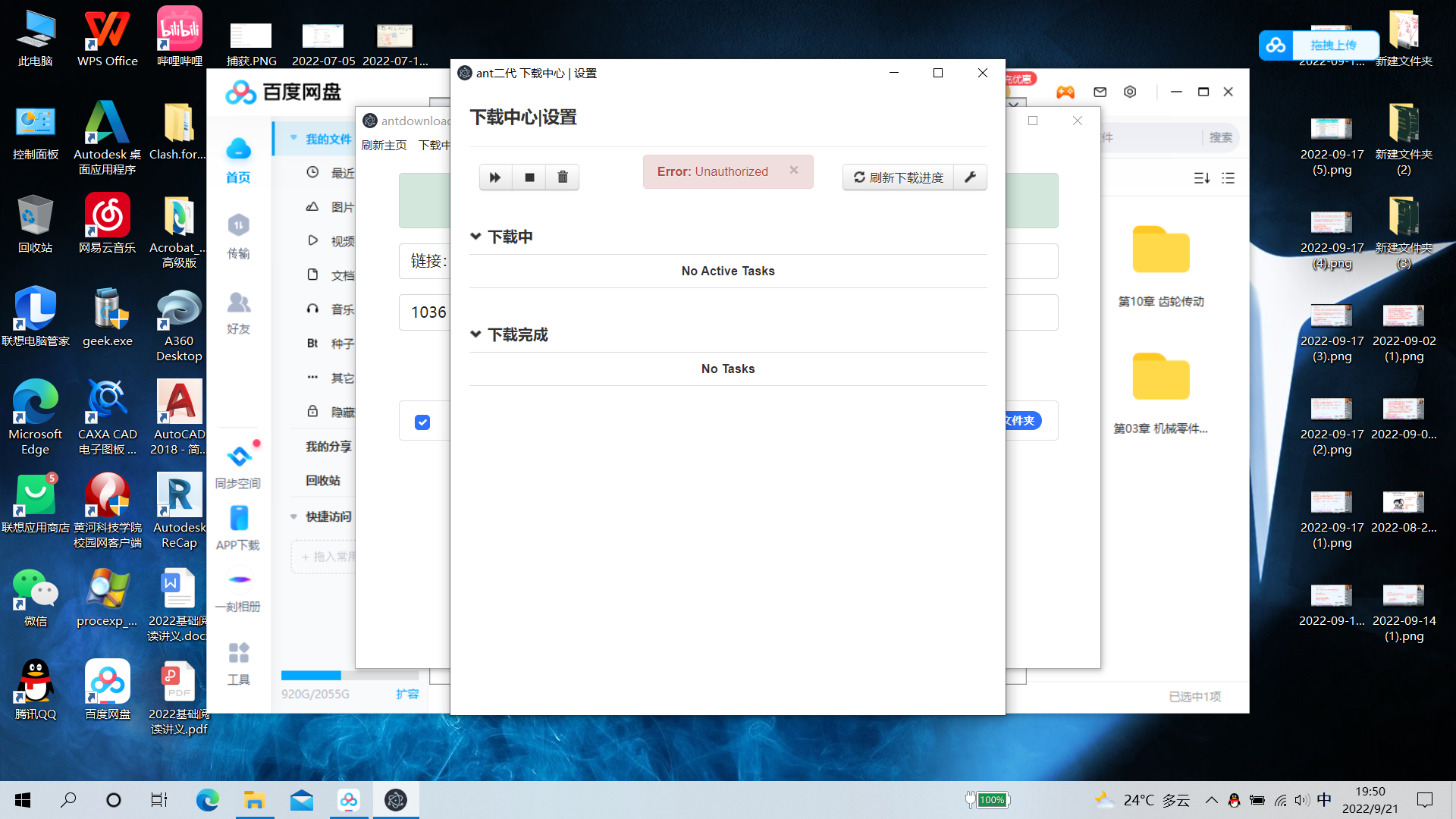The height and width of the screenshot is (819, 1456).
Task: Open 一刻相册 album icon
Action: (238, 590)
